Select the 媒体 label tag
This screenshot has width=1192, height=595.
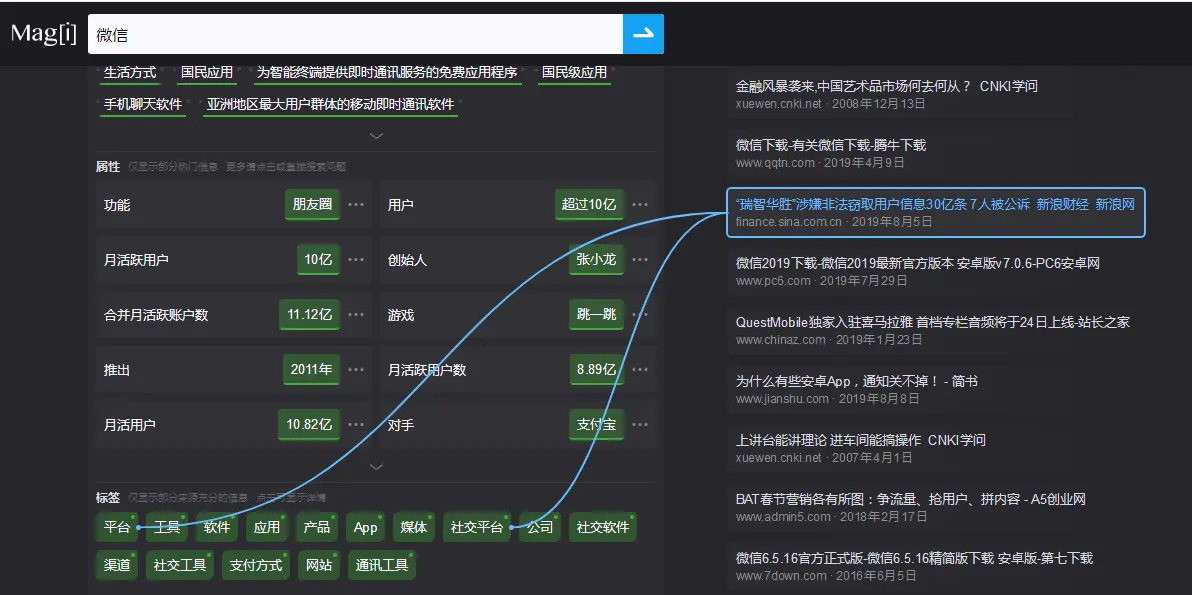[414, 527]
